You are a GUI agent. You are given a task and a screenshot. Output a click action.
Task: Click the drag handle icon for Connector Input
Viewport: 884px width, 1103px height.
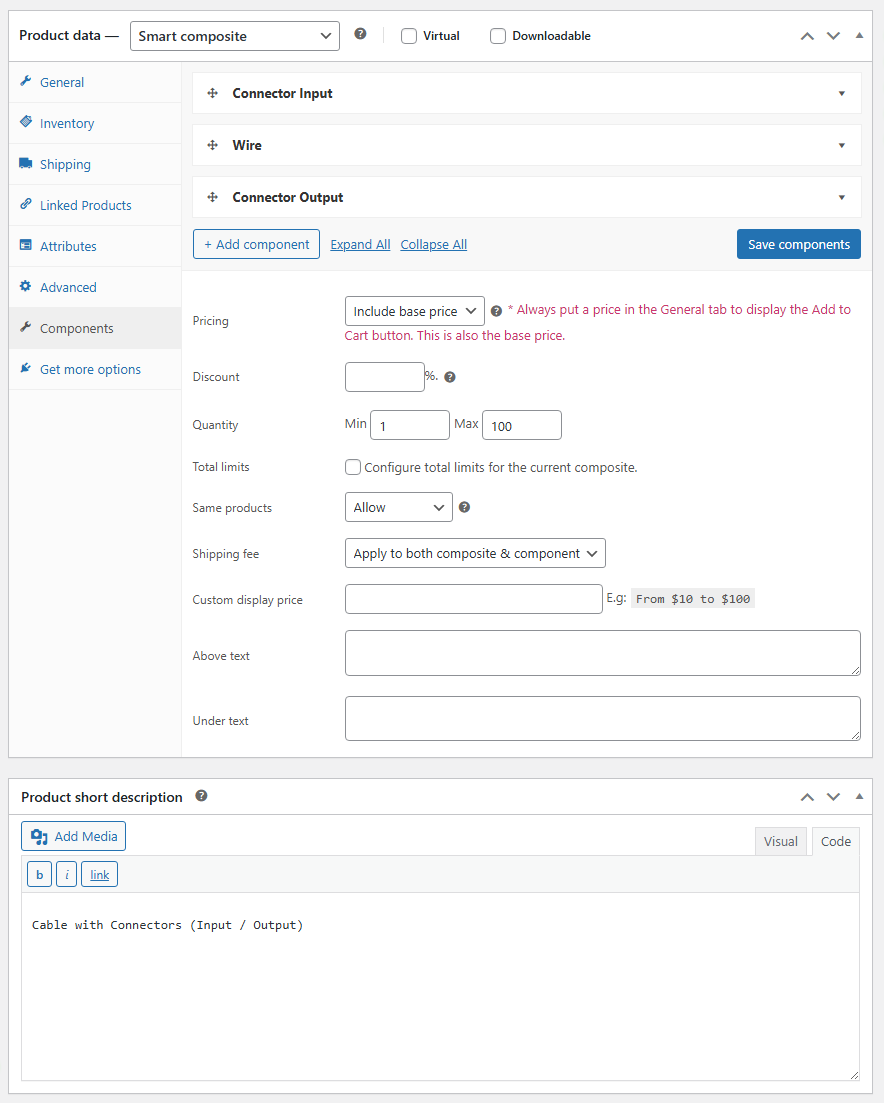coord(212,93)
